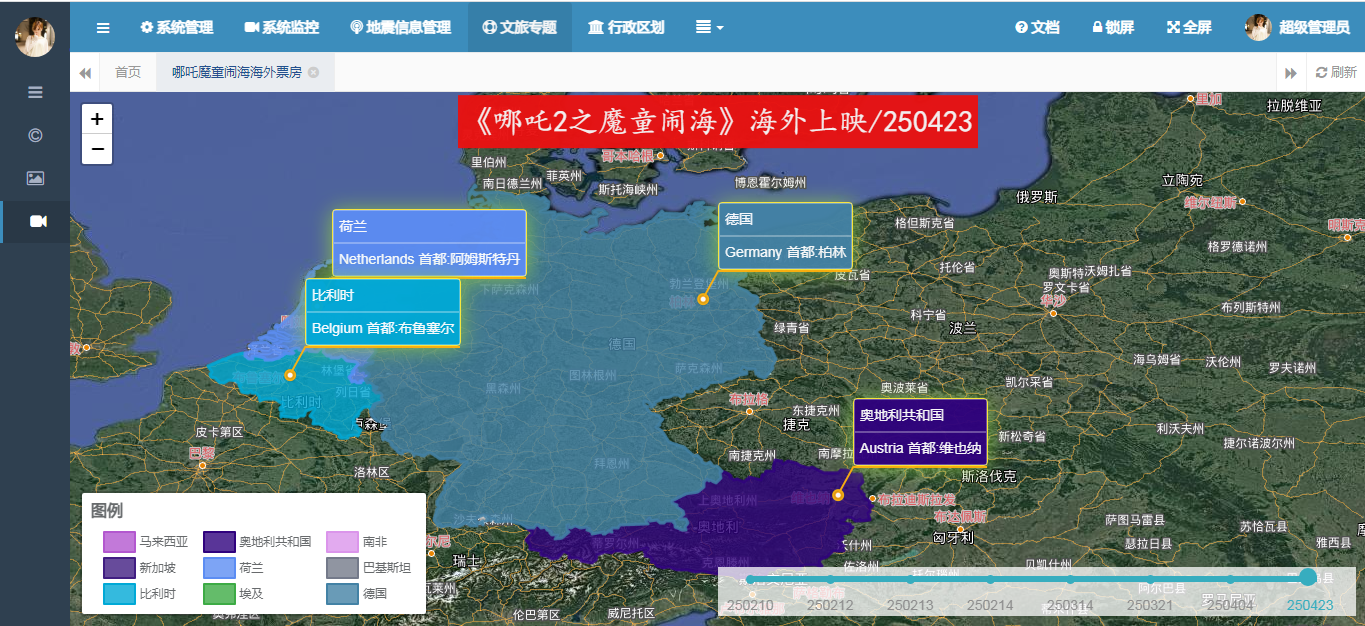Viewport: 1365px width, 626px height.
Task: Click 德国 legend color swatch
Action: click(x=342, y=594)
